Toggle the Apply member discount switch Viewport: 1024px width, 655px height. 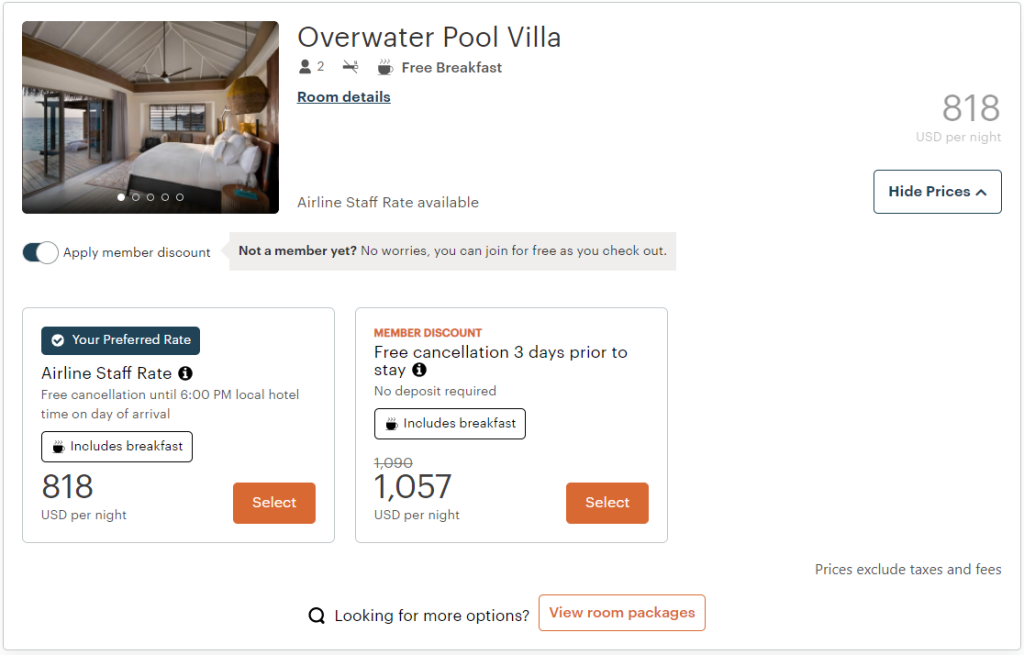[x=41, y=252]
